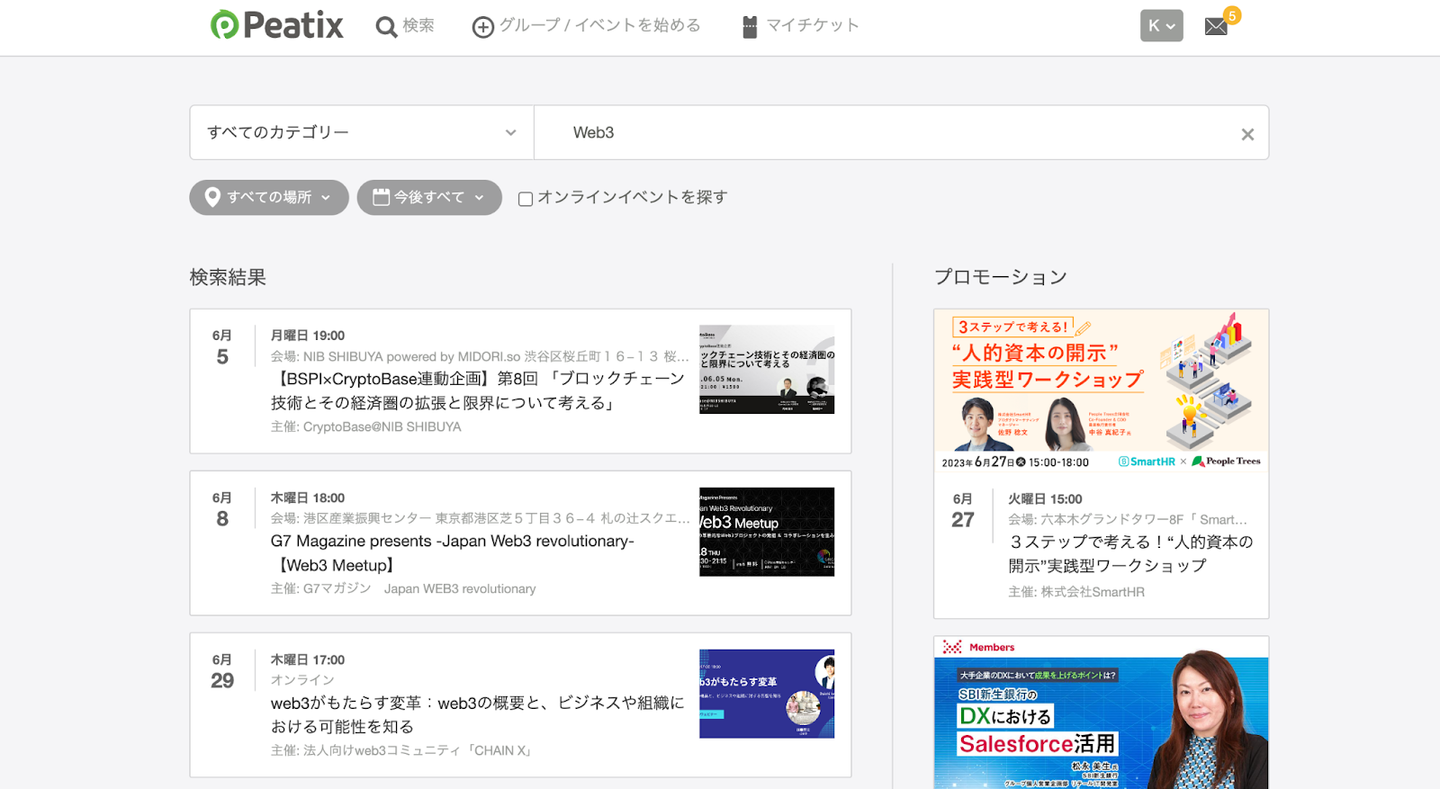Open マイチケット ticket icon
This screenshot has height=789, width=1440.
(750, 27)
